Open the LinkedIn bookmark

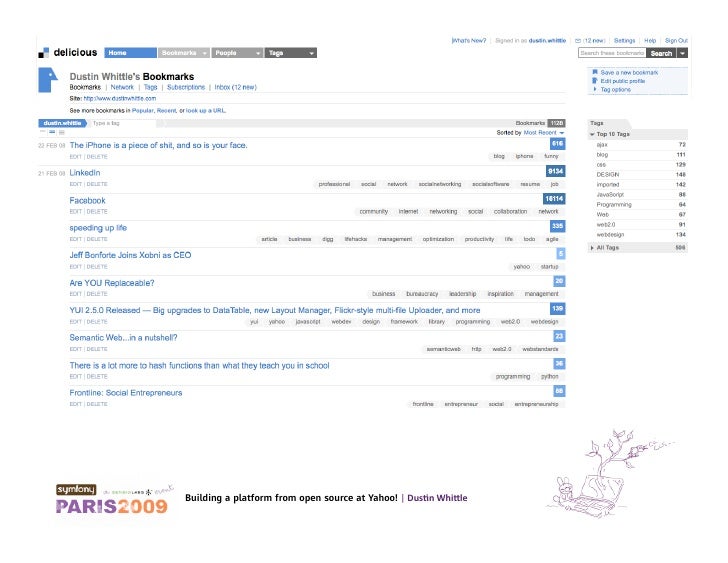click(x=85, y=173)
